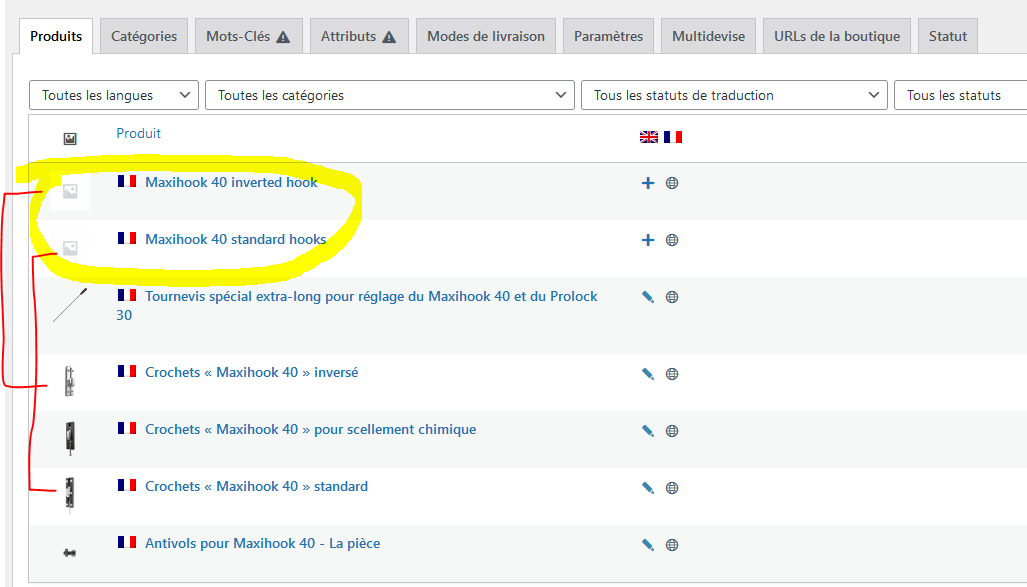The width and height of the screenshot is (1027, 587).
Task: Open Crochets « Maxihook 40 » standard product
Action: [257, 486]
